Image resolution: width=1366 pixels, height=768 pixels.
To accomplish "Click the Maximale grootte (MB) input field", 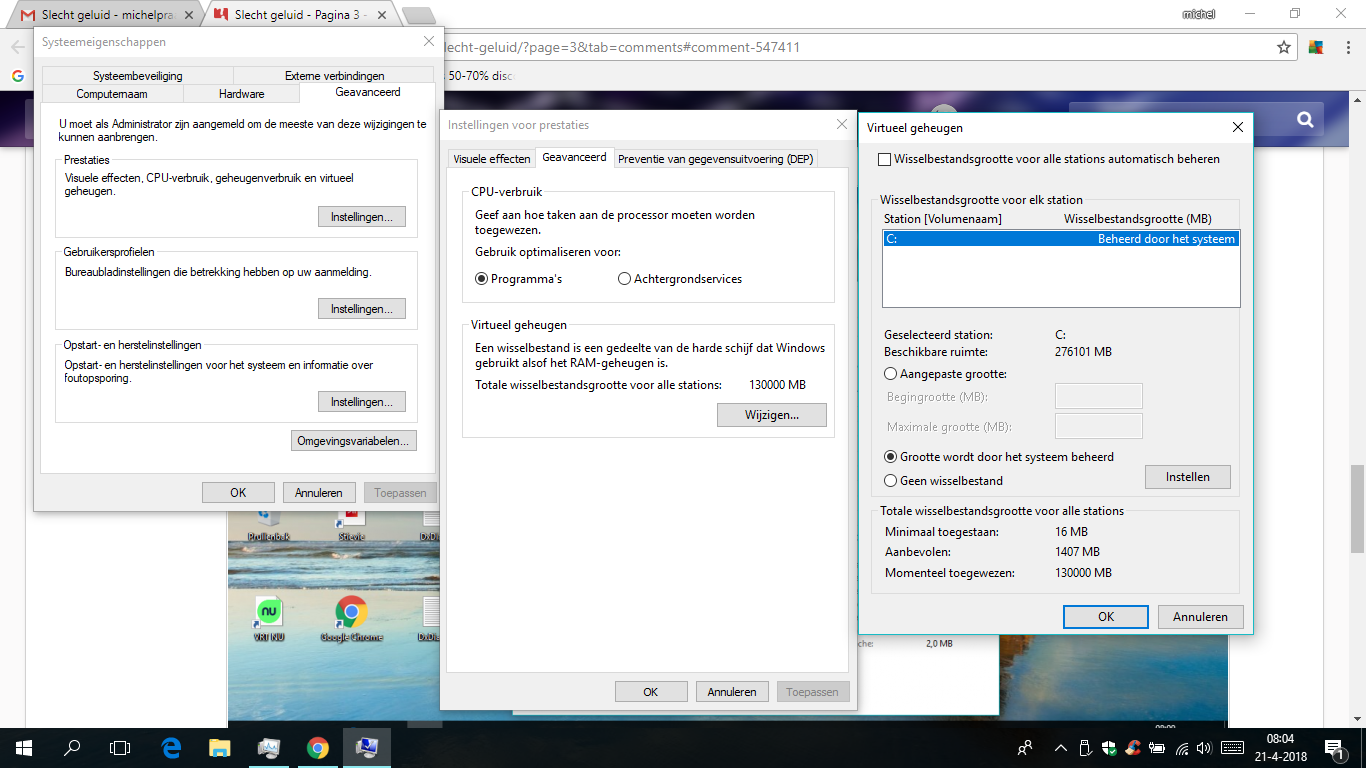I will pos(1099,426).
